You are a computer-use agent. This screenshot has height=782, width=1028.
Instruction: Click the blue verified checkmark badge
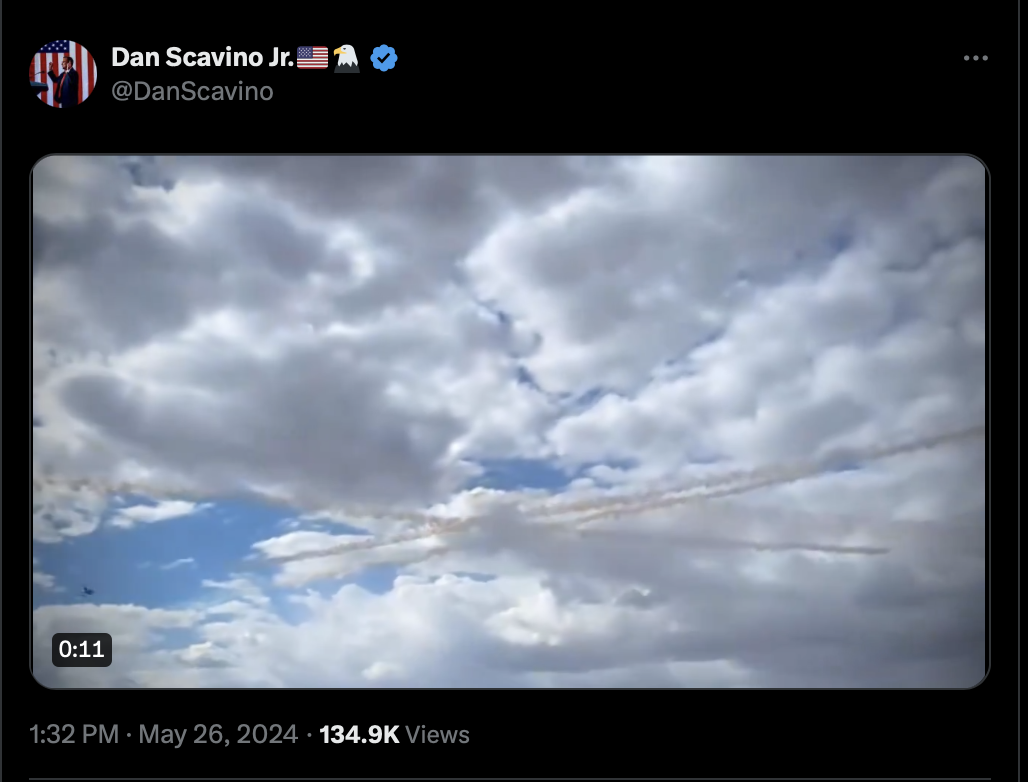click(384, 58)
